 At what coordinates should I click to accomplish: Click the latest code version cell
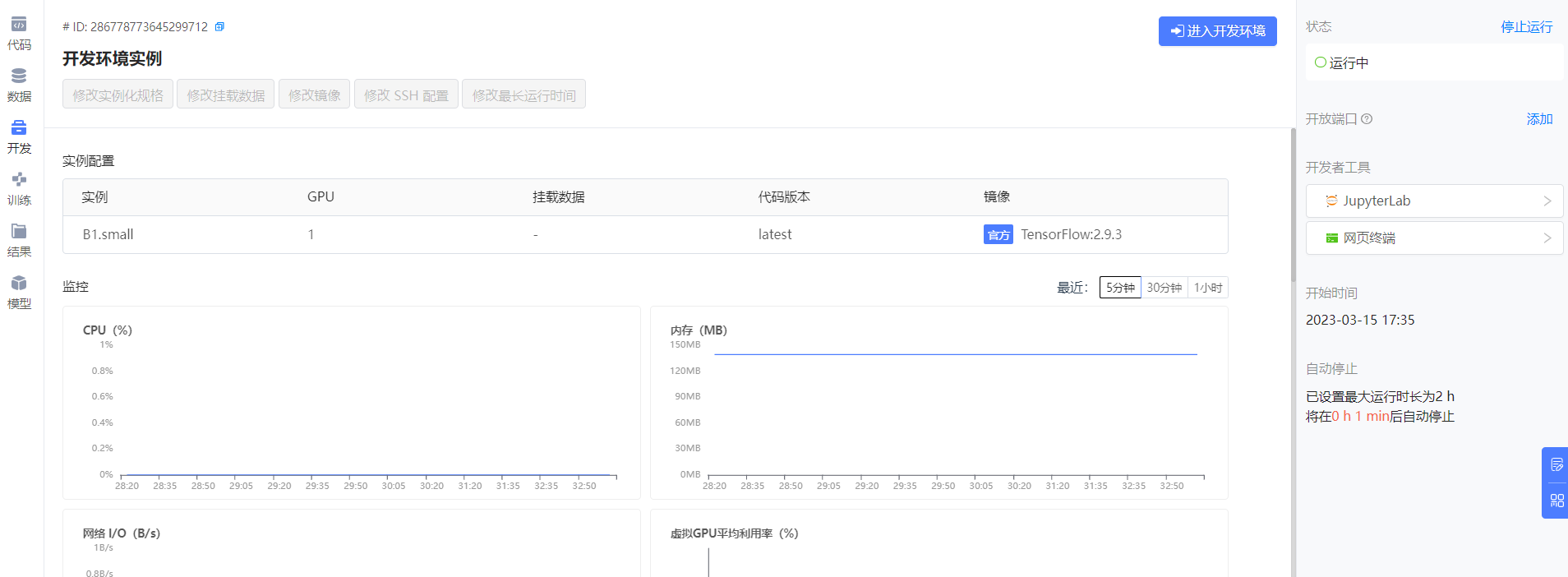click(x=775, y=234)
